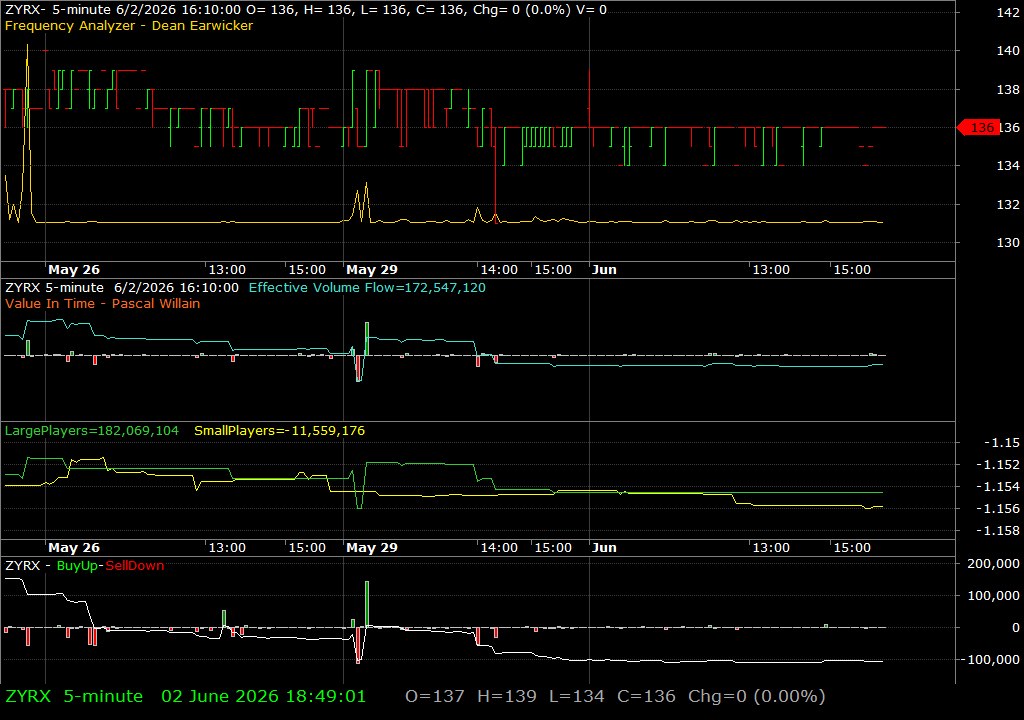Click status bar 'Chg=0 (0.00%)' value
Screen dimensions: 1024x720
(x=757, y=696)
